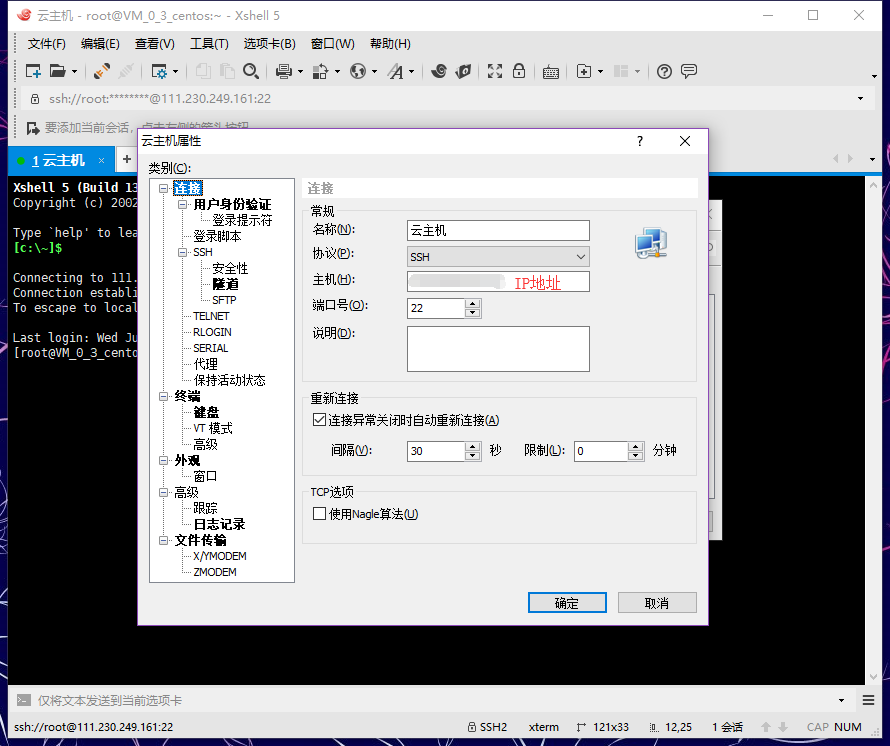Collapse the 高级 tree node
The height and width of the screenshot is (746, 890).
coord(163,492)
